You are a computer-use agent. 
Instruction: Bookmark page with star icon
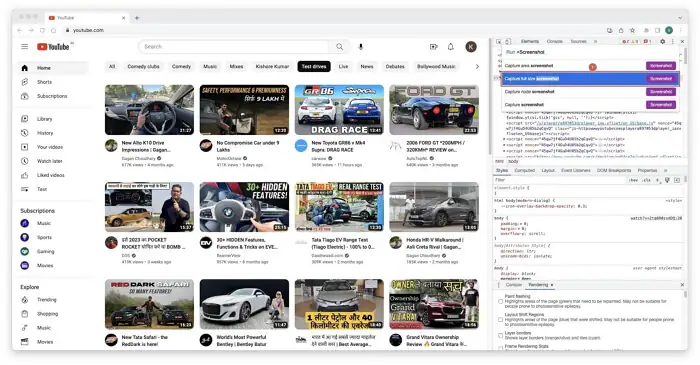tap(632, 30)
